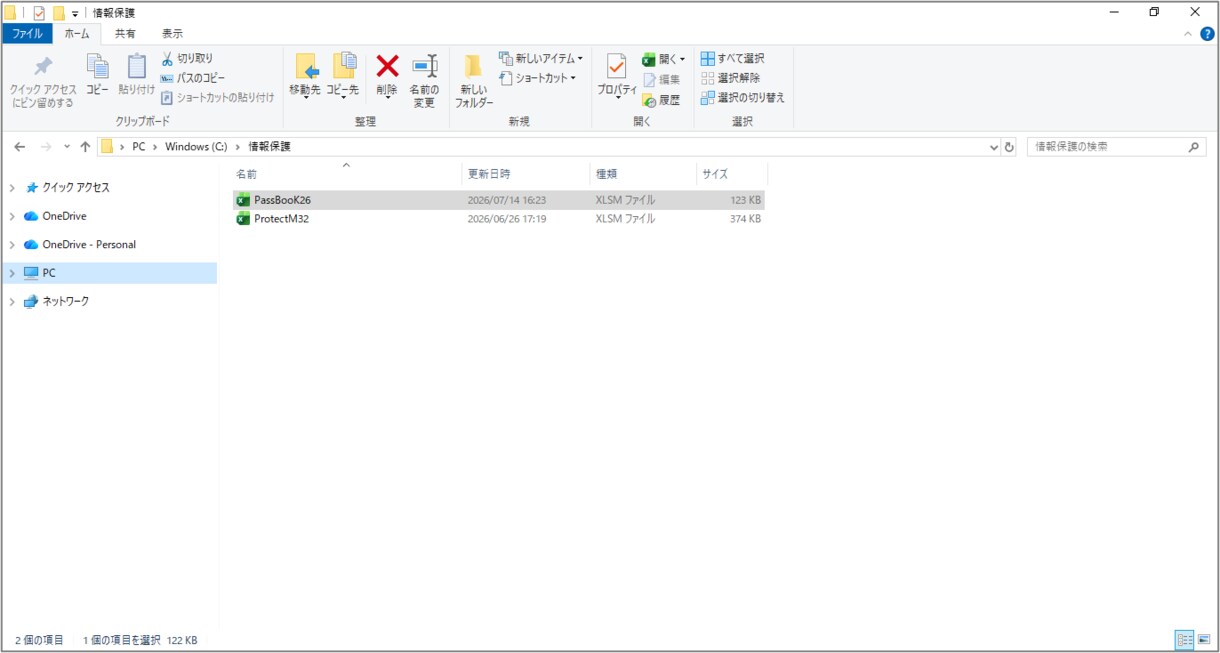Expand PC tree node
The height and width of the screenshot is (653, 1220).
pos(12,273)
